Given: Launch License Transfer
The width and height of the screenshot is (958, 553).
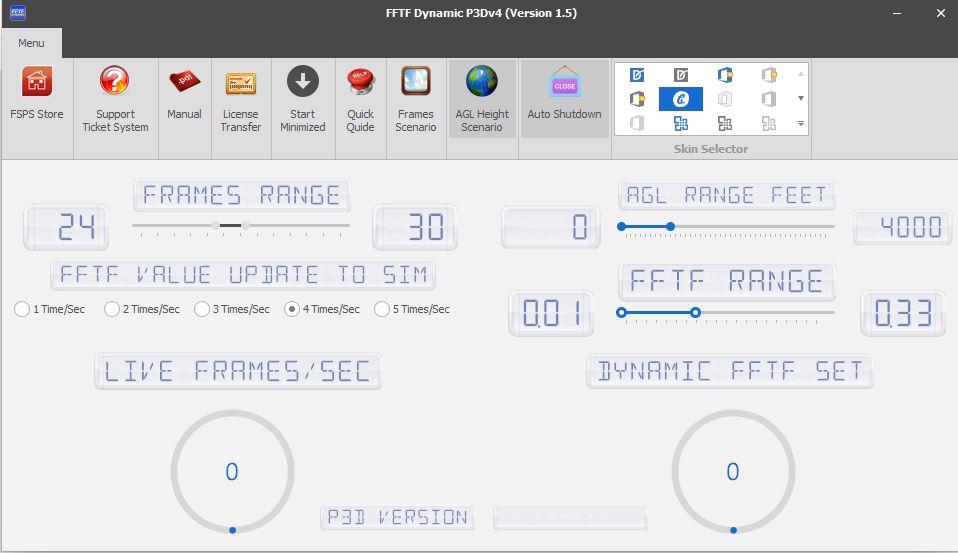Looking at the screenshot, I should pos(241,99).
